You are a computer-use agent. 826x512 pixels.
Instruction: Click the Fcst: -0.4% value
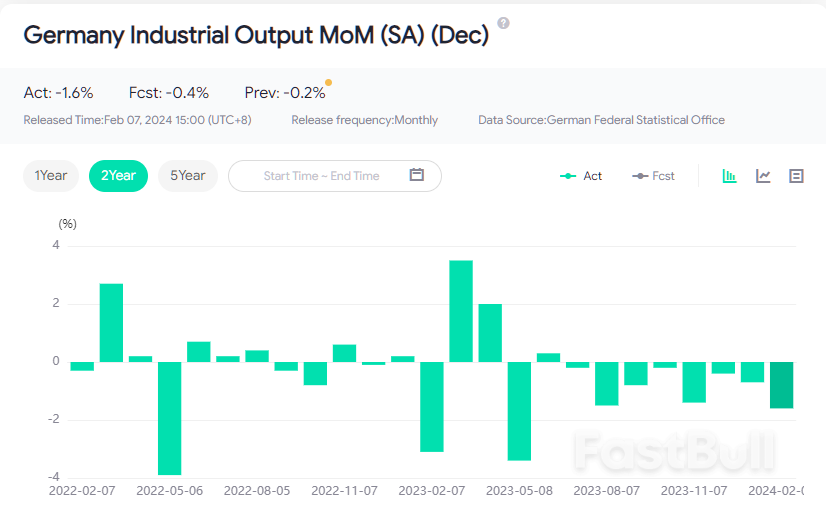169,93
